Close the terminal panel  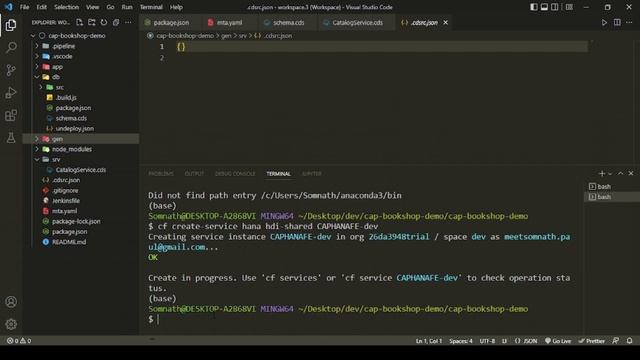click(631, 173)
